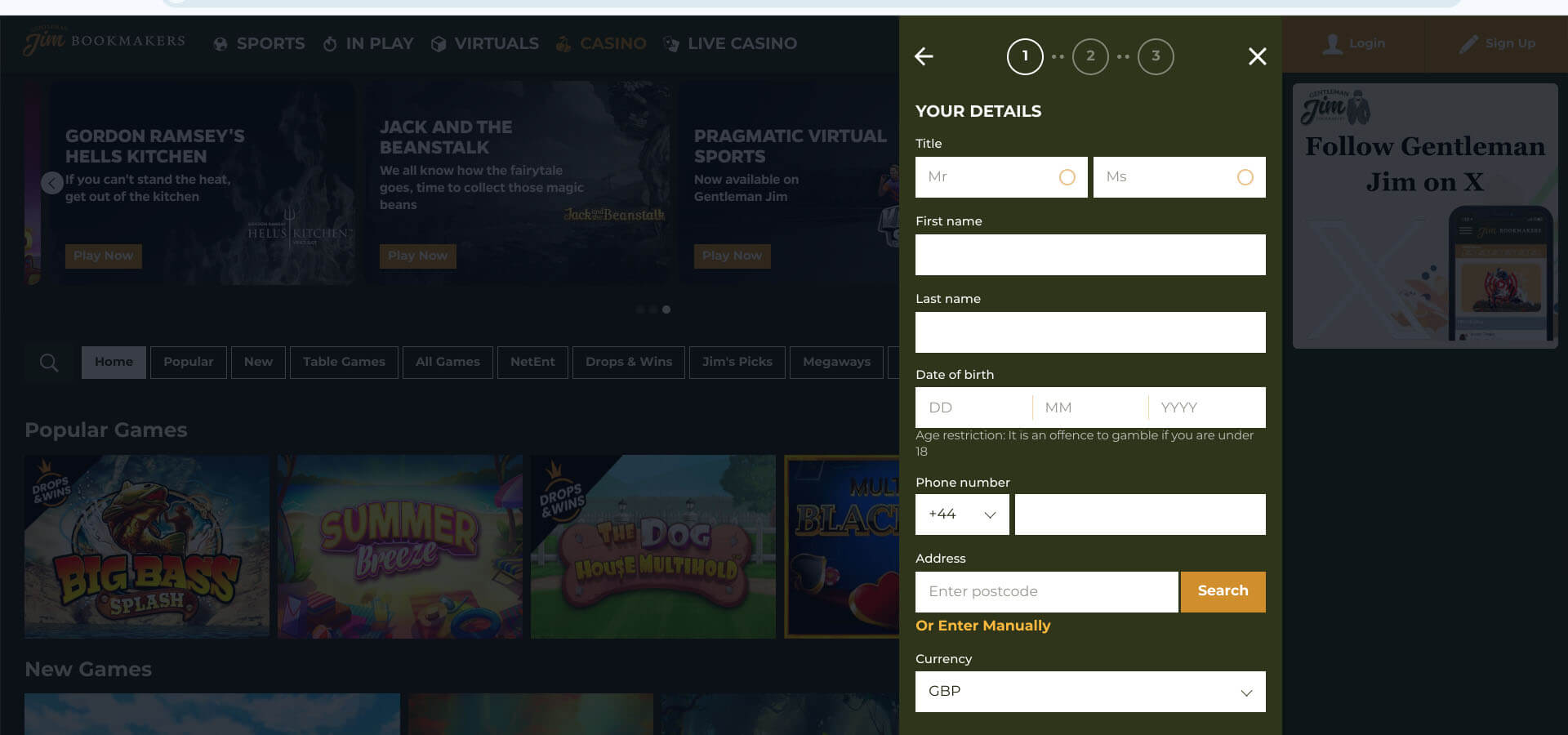This screenshot has width=1568, height=735.
Task: Open the In Play section
Action: pos(368,43)
